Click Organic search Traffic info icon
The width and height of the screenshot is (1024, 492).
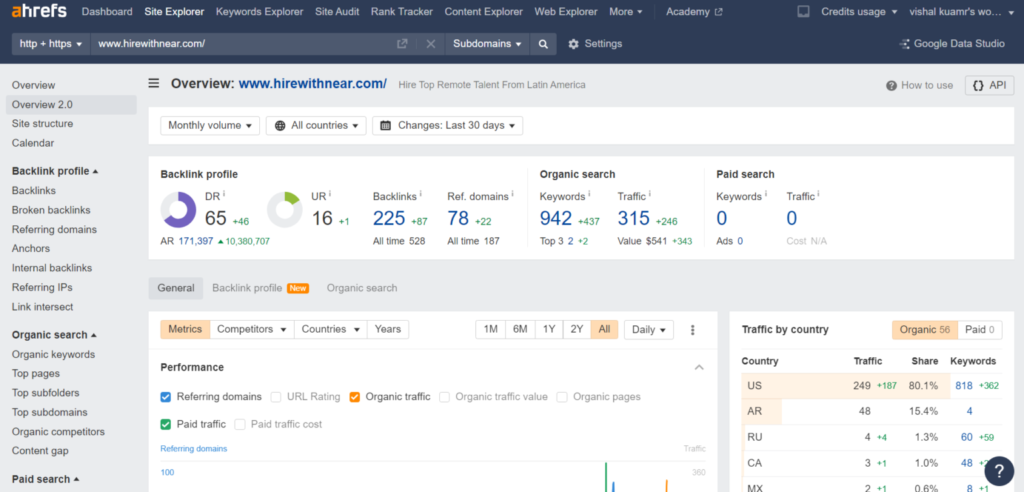point(650,193)
